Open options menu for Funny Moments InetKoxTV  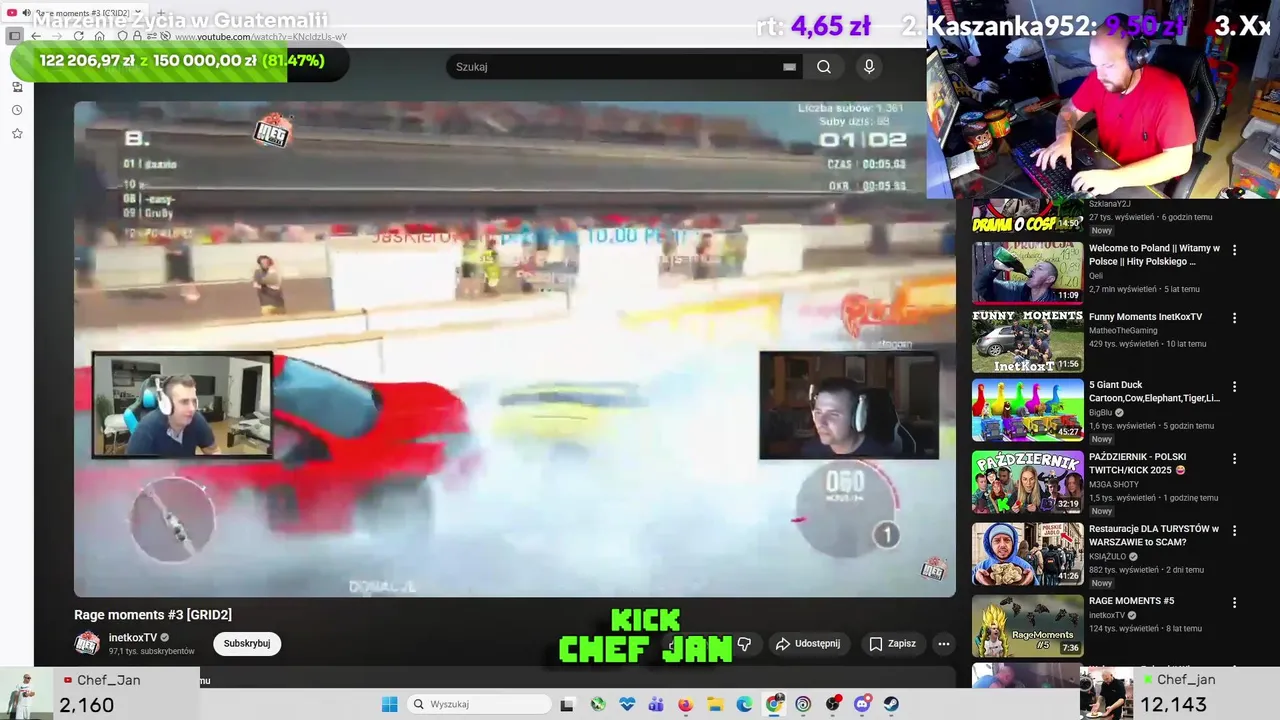[1234, 318]
